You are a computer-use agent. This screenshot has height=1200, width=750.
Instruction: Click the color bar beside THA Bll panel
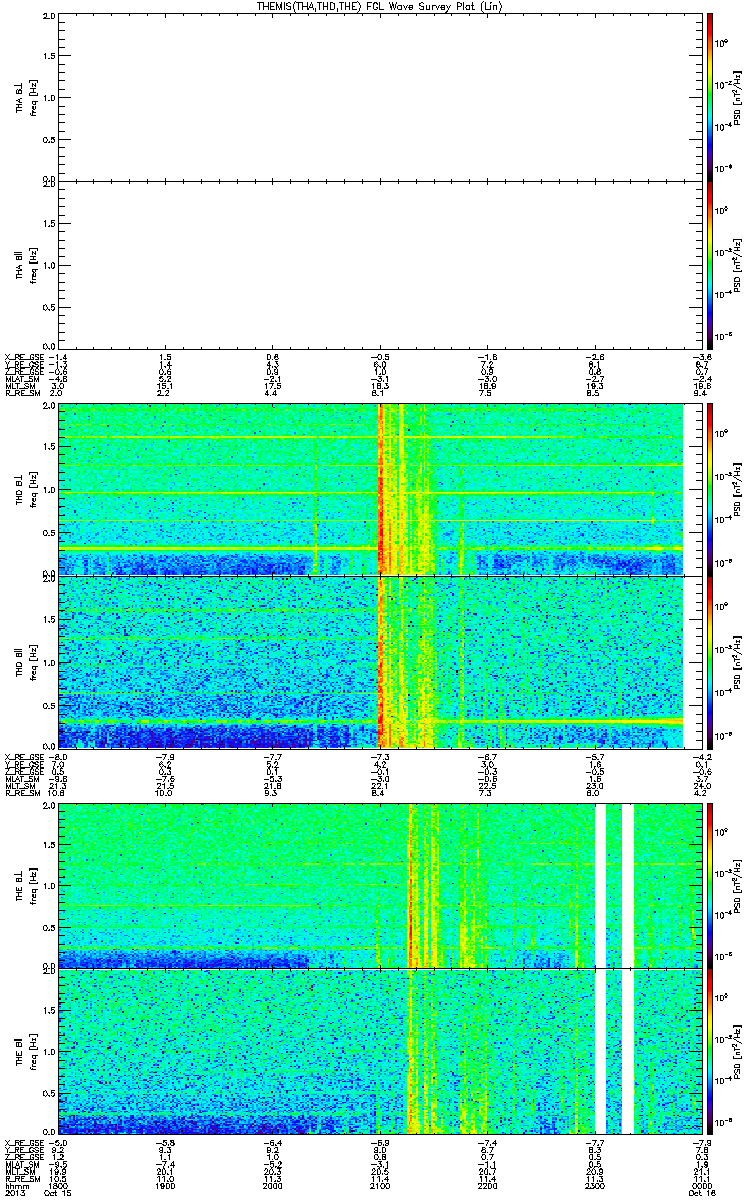click(x=709, y=264)
